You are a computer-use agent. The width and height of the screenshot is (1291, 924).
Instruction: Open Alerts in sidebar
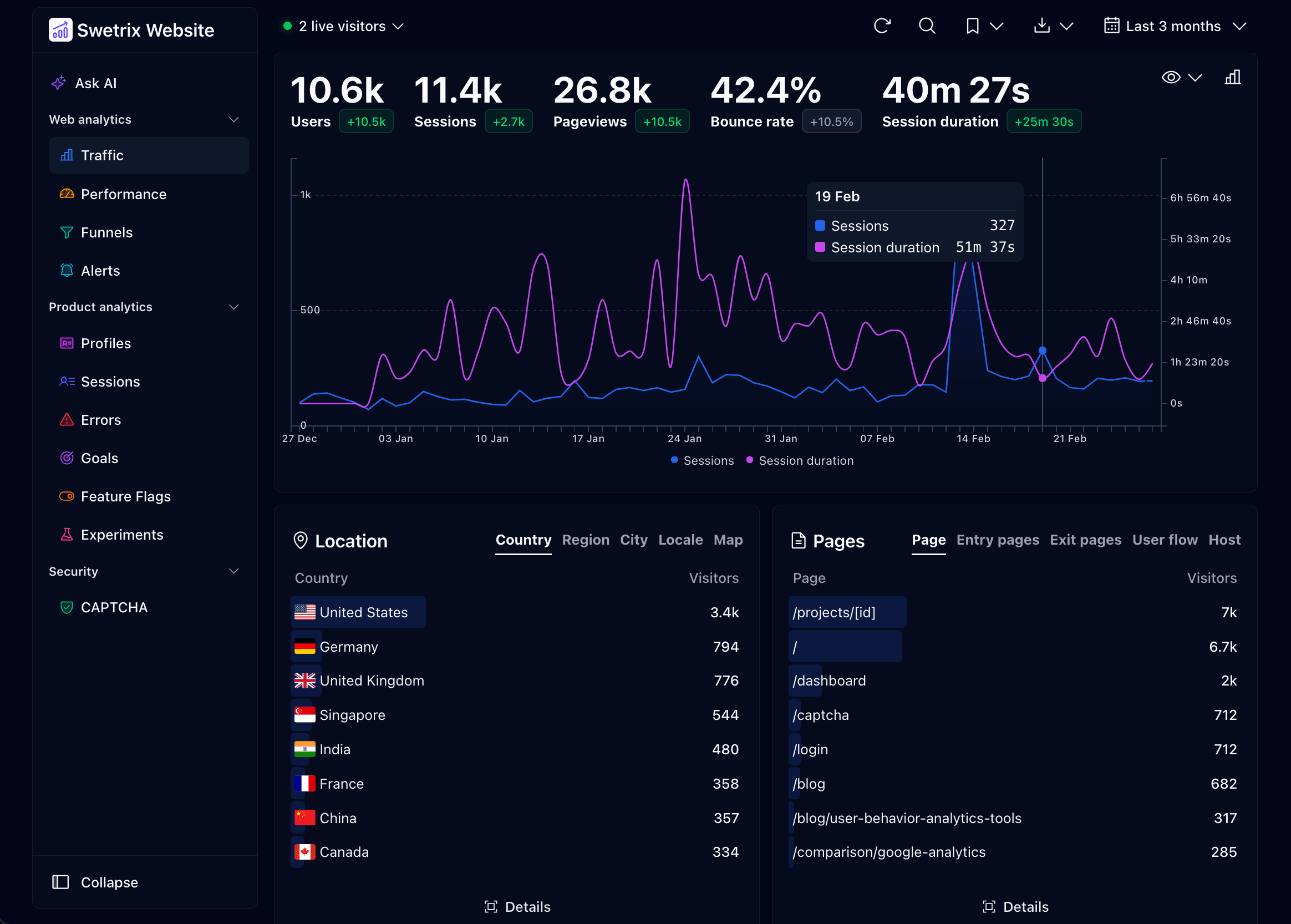149,270
